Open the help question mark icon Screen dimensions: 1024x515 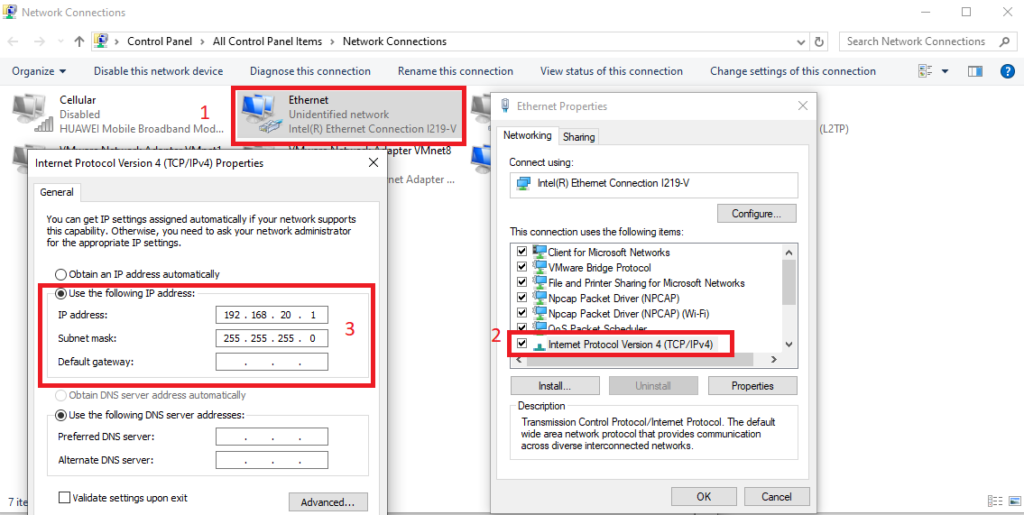coord(1004,71)
